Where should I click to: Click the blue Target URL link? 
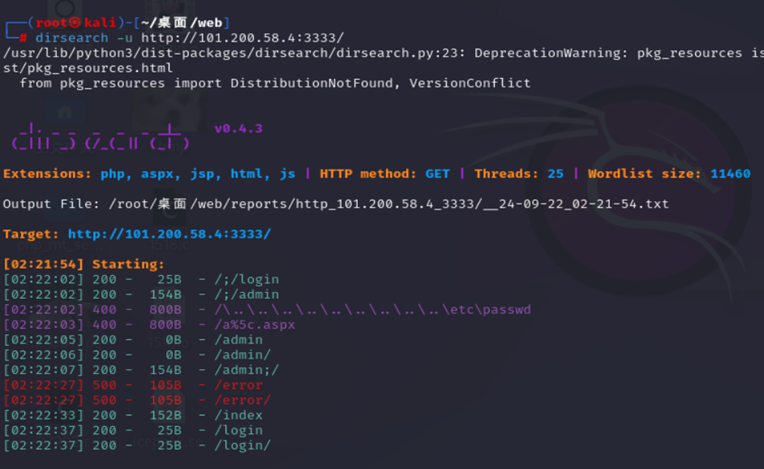pos(169,234)
